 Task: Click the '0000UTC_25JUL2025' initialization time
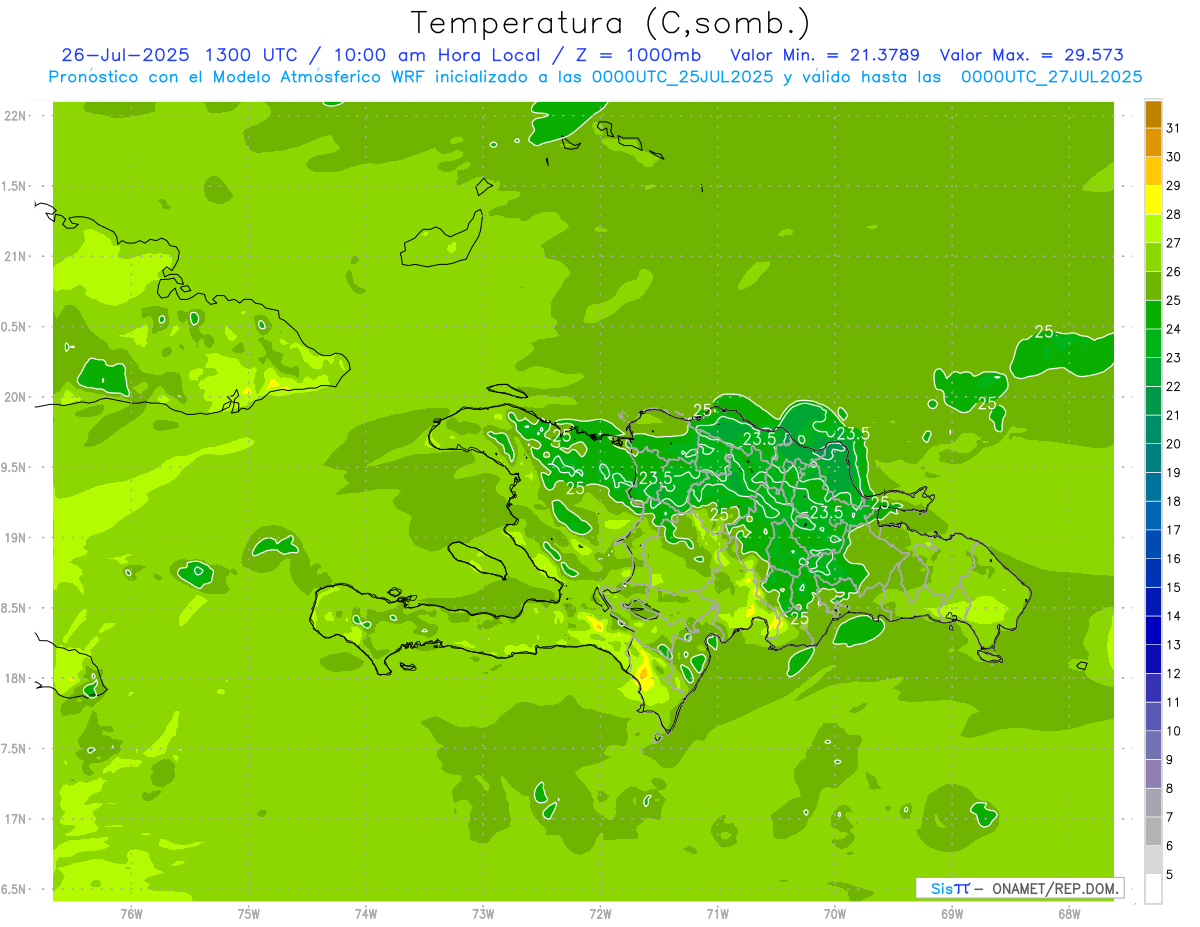coord(682,76)
